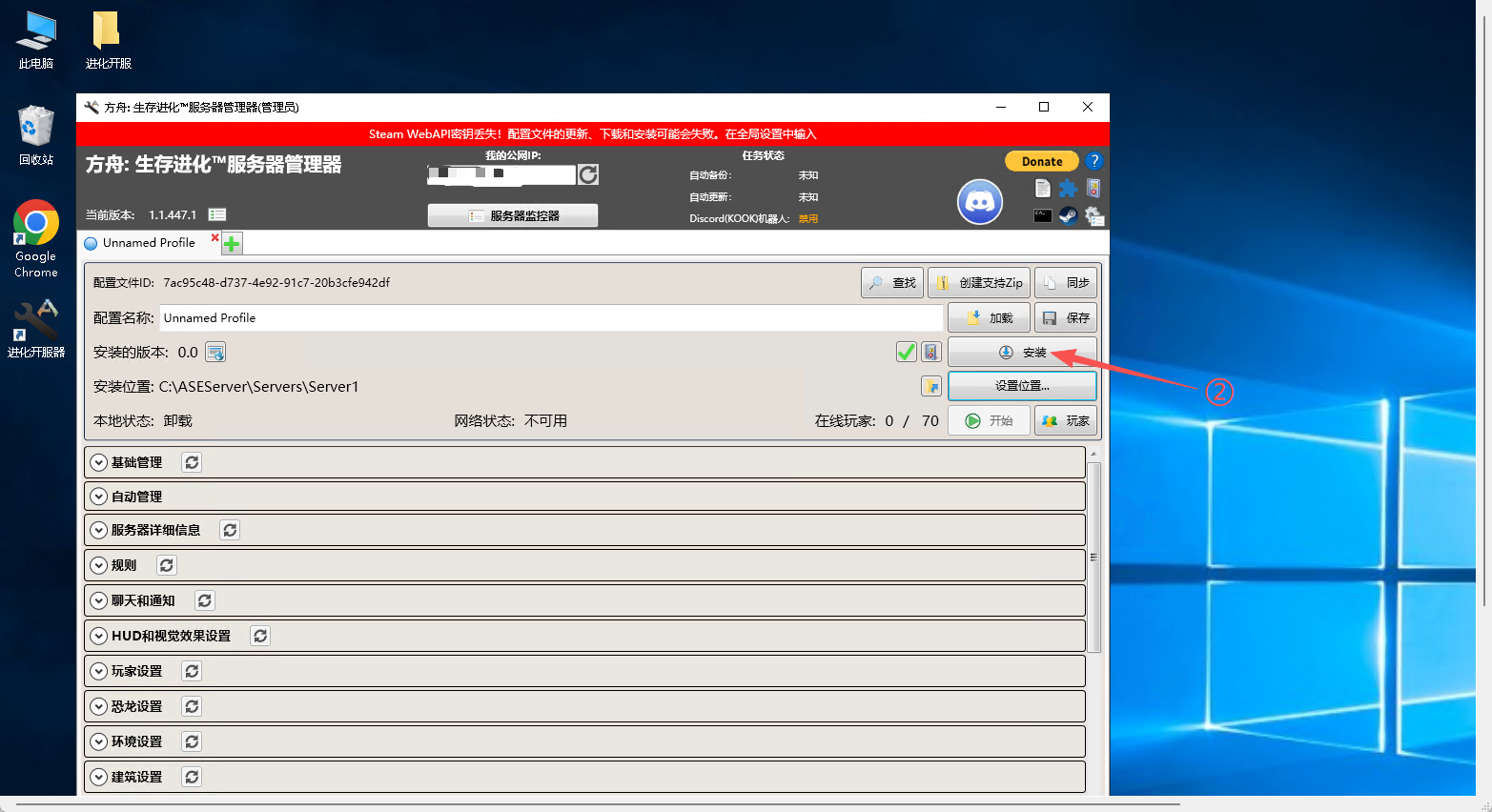Click the green checkmark validate icon
This screenshot has height=812, width=1492.
[x=907, y=353]
